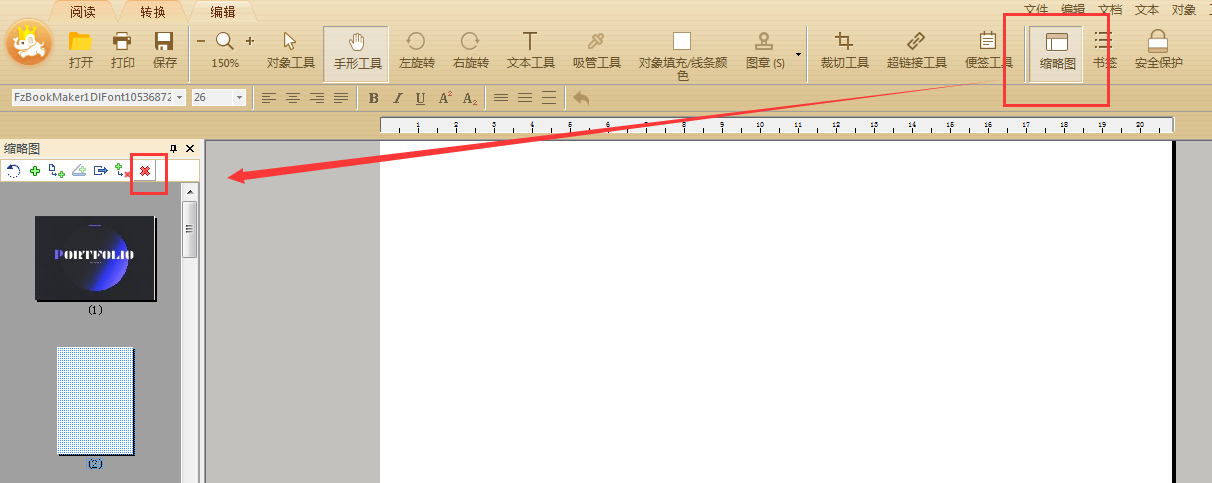The width and height of the screenshot is (1212, 483).
Task: Select the 超链接工具 (Hyperlink tool)
Action: coord(916,51)
